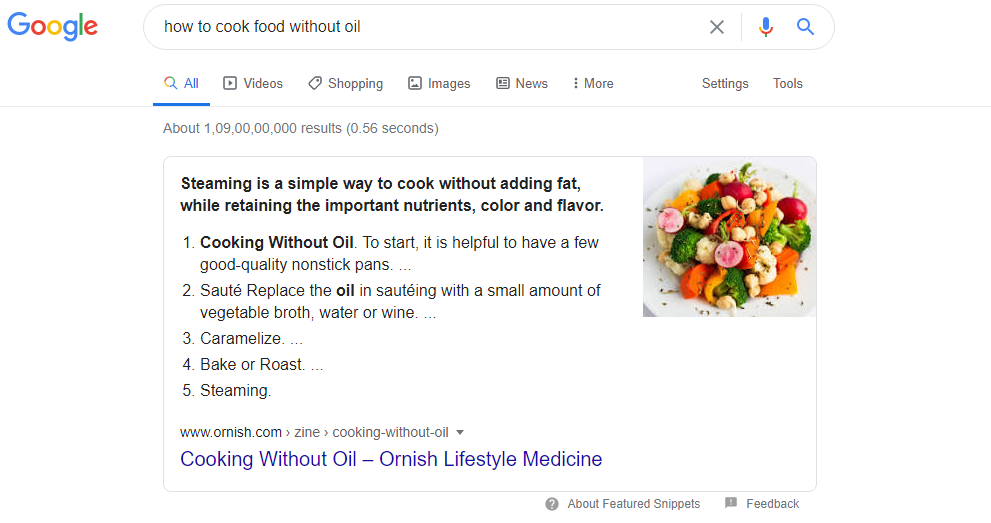Start voice search with microphone icon
The height and width of the screenshot is (523, 991).
pos(766,27)
